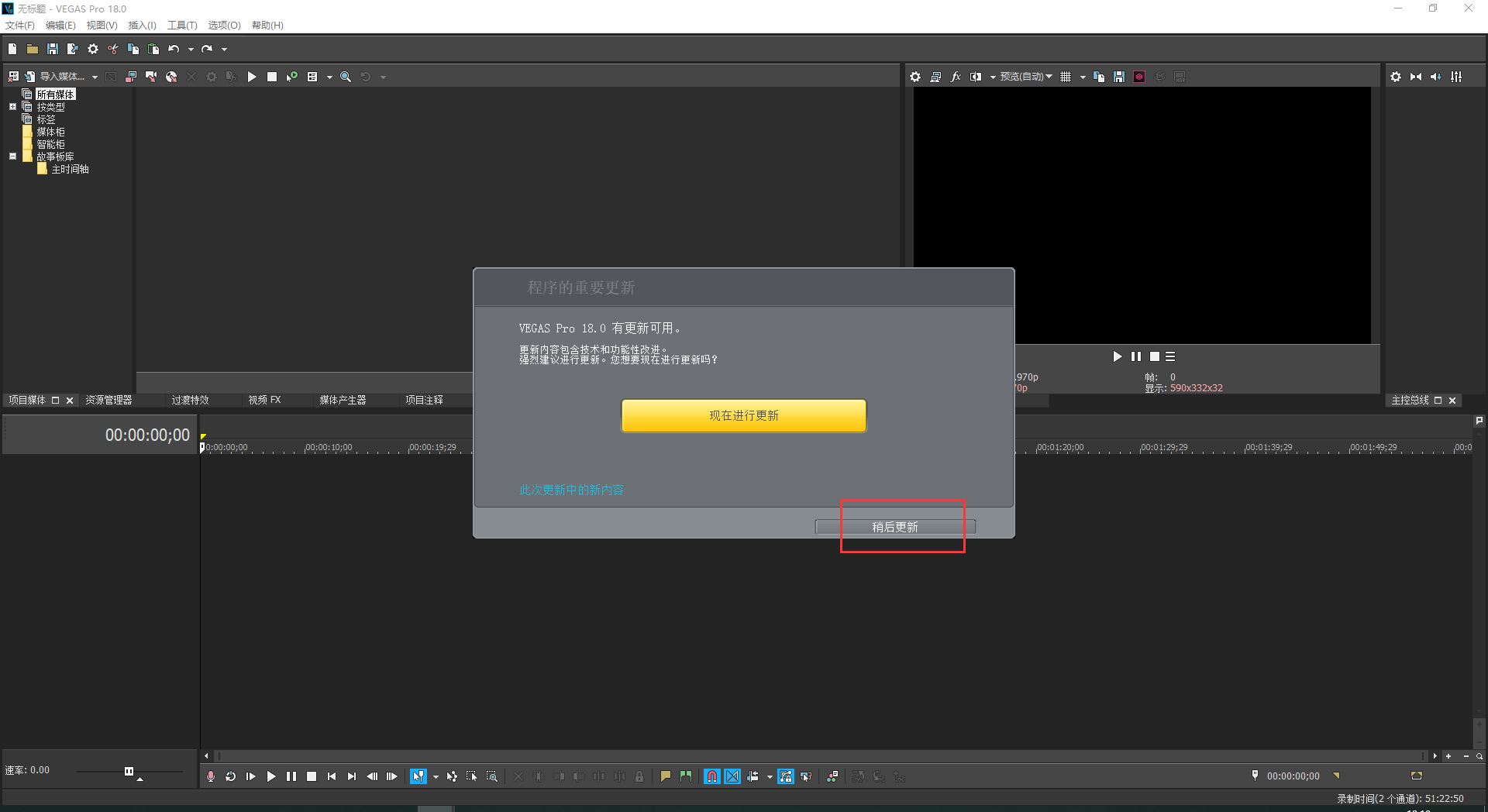Open the Normal Edit tool dropdown arrow
1488x812 pixels.
[436, 776]
